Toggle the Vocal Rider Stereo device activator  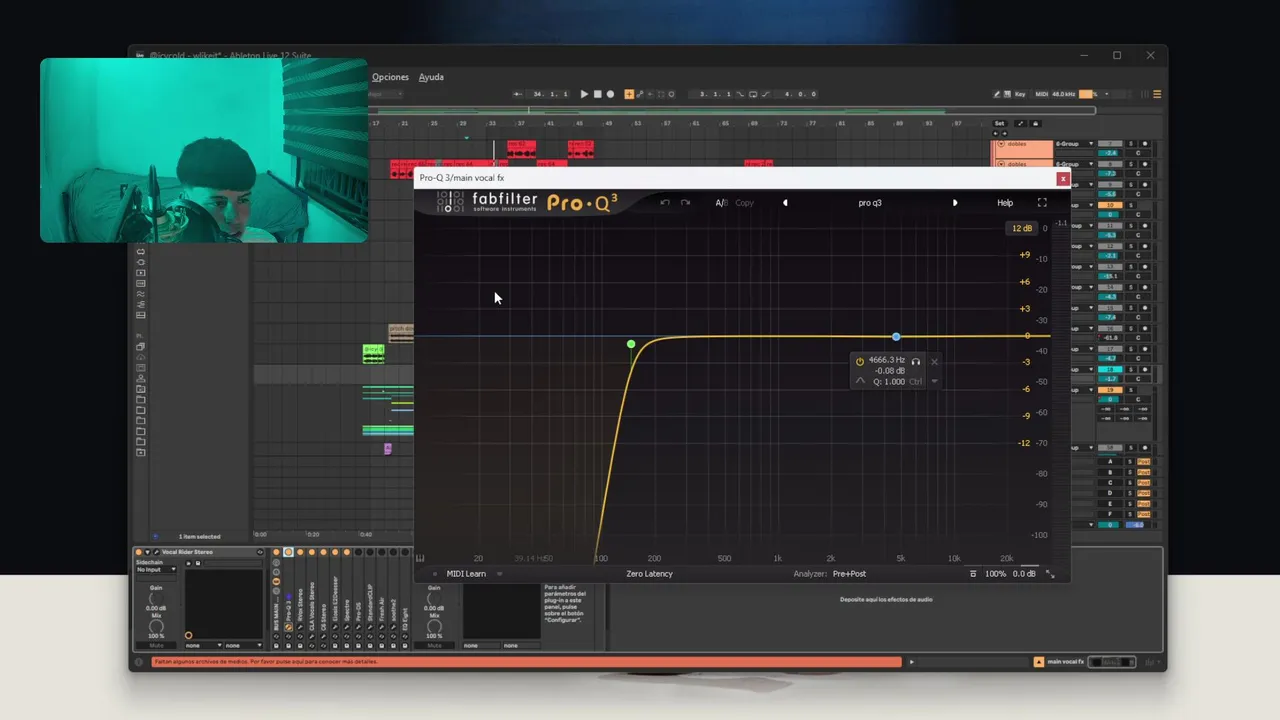tap(139, 552)
